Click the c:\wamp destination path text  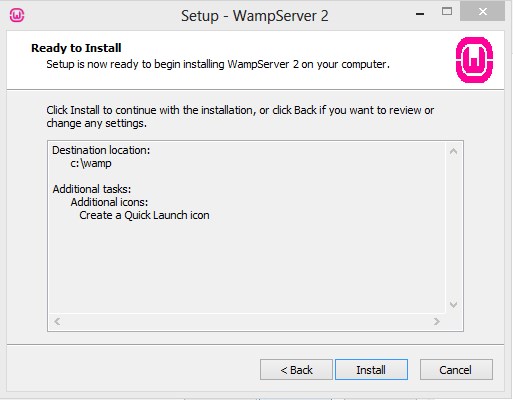click(91, 163)
